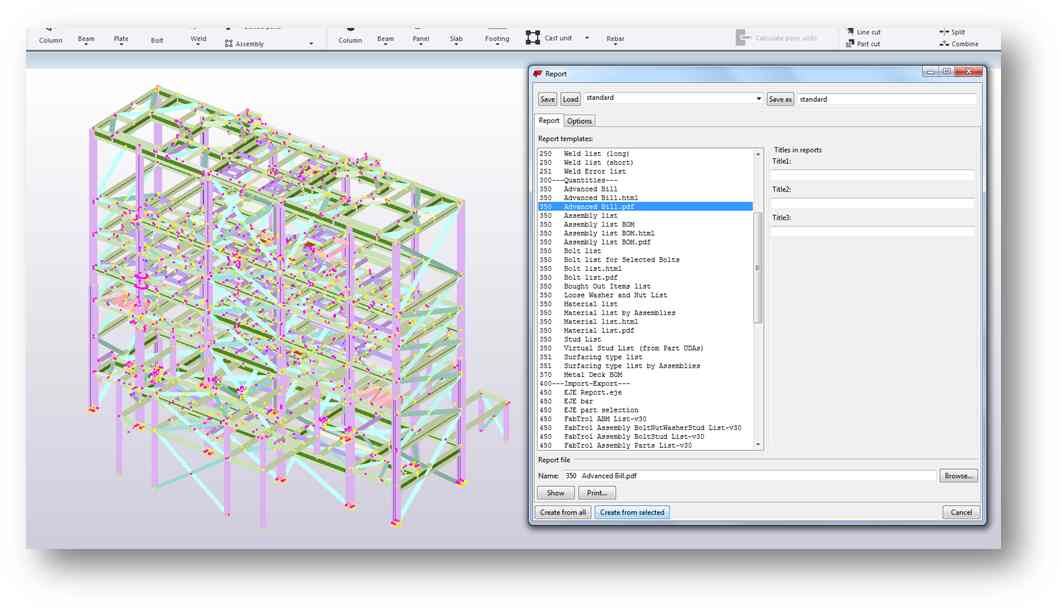Screen dimensions: 1060x608
Task: Select Material list.pdf template
Action: pyautogui.click(x=598, y=331)
